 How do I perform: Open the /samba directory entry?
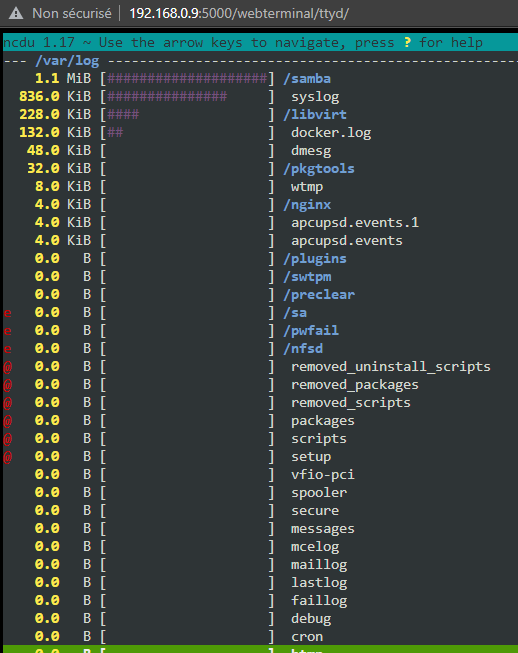click(307, 79)
